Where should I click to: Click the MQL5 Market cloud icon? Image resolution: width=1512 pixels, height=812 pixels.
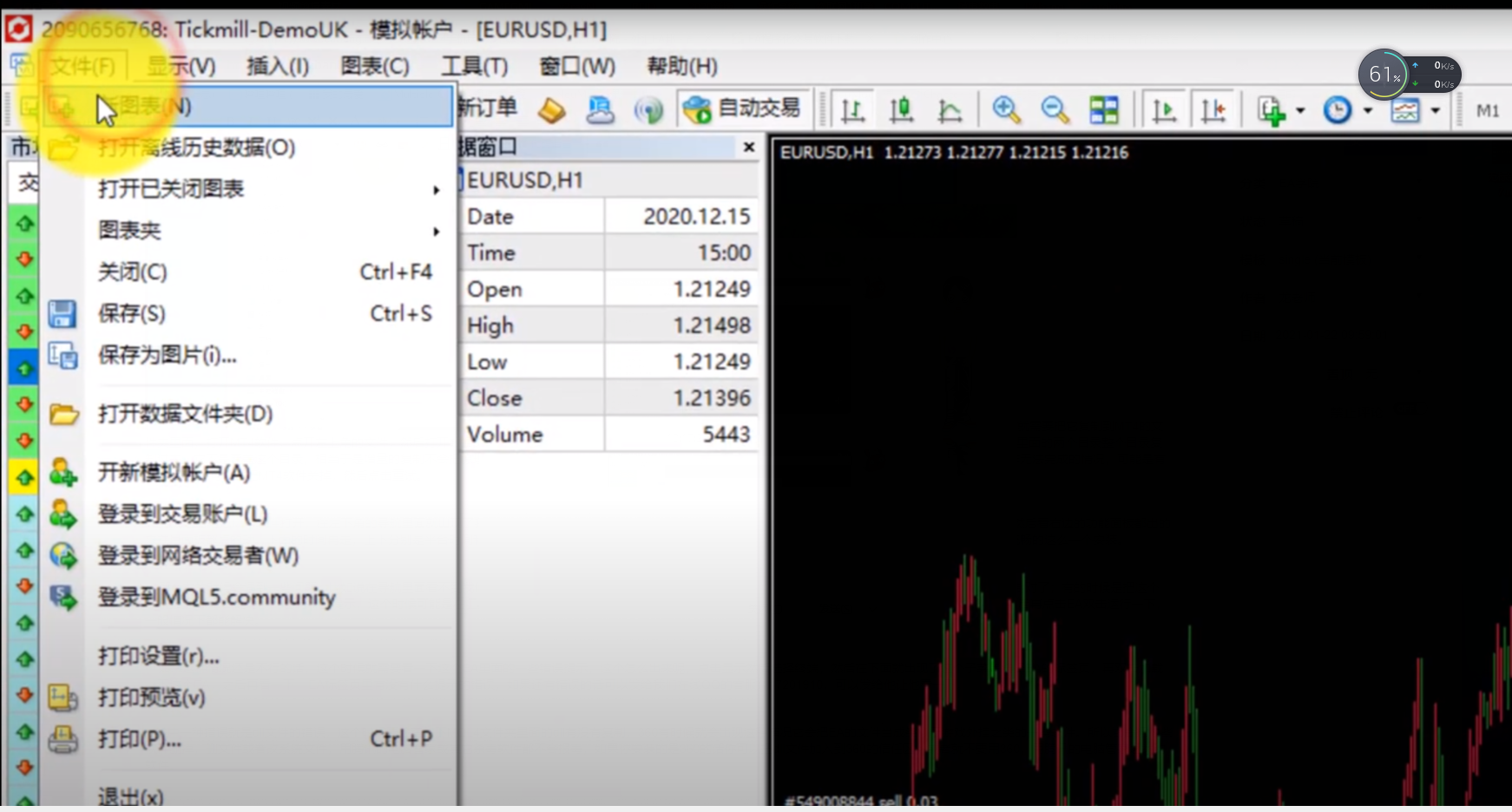[x=600, y=109]
